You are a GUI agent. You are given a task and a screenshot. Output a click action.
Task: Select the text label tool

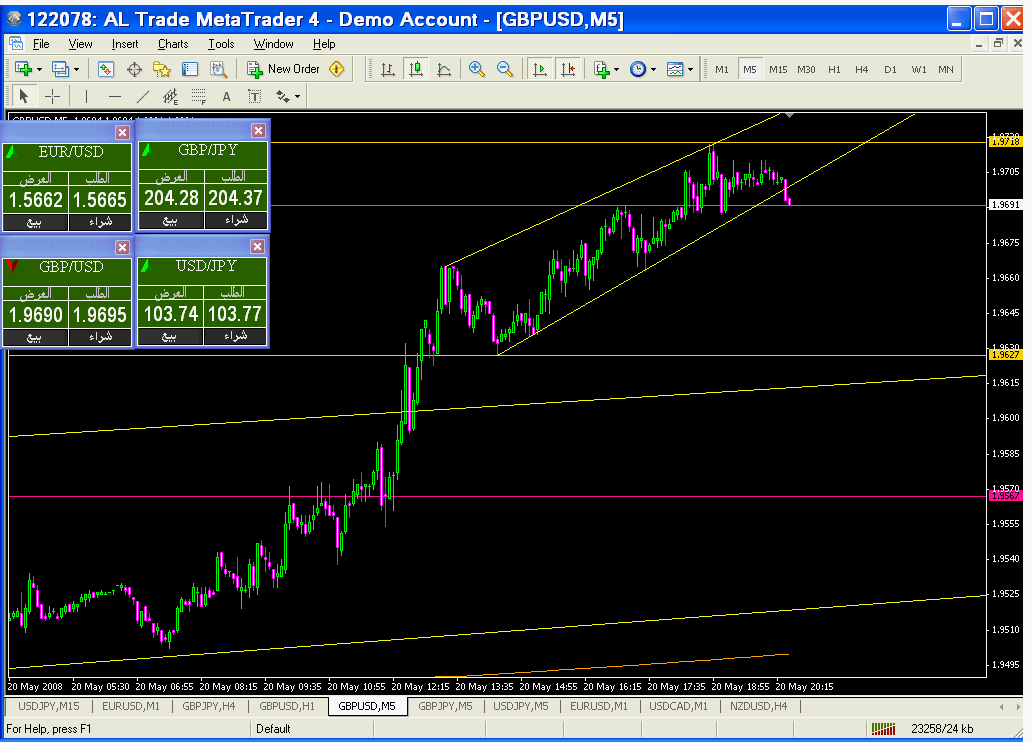(227, 96)
